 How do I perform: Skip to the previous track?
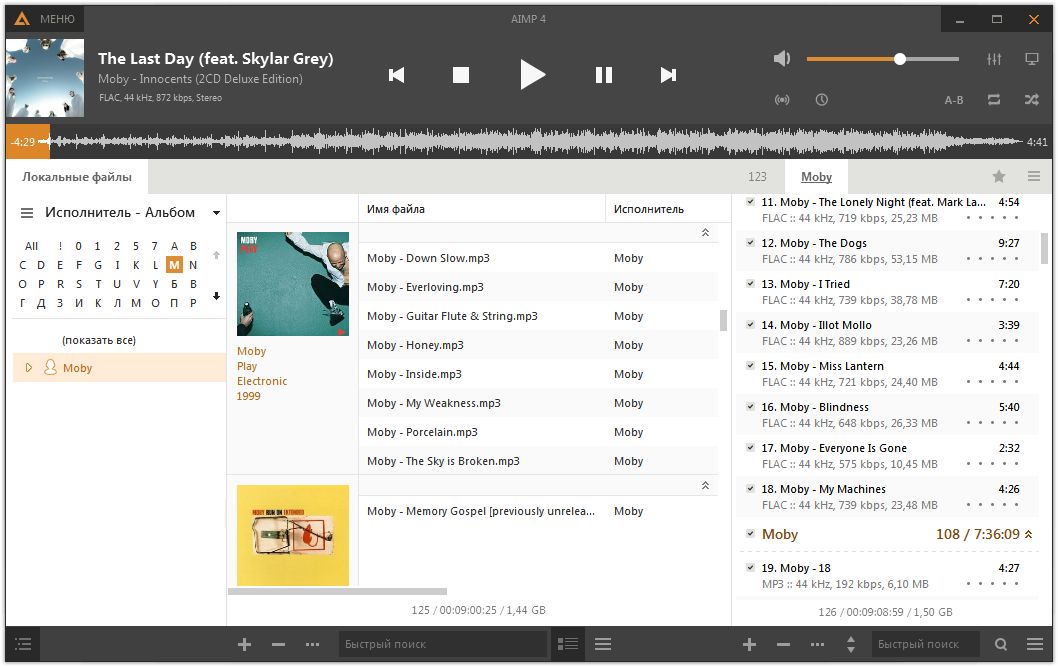point(397,75)
